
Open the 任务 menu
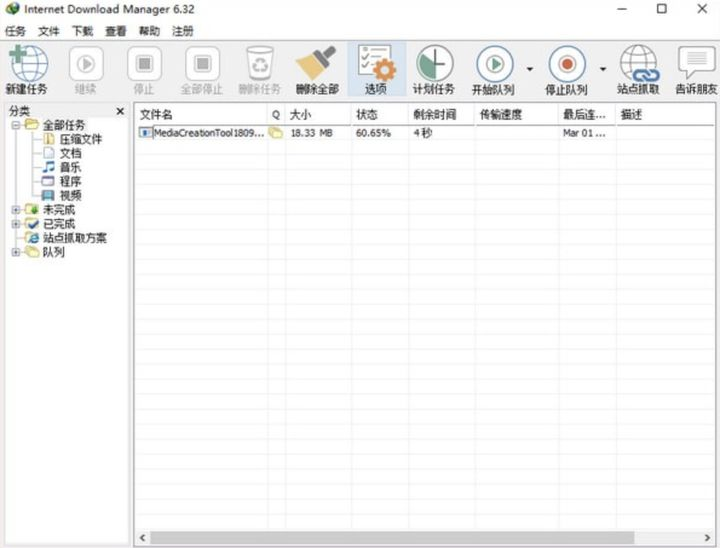coord(15,31)
